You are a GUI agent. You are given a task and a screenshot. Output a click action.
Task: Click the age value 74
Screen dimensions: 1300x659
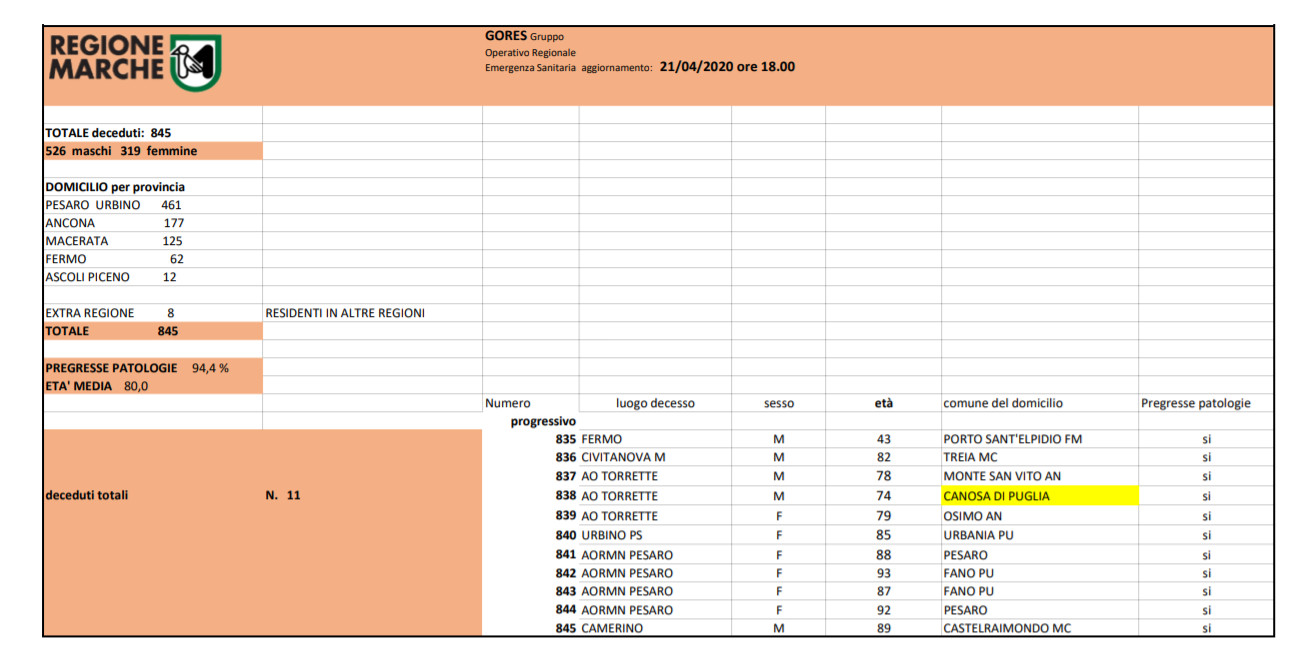click(883, 496)
